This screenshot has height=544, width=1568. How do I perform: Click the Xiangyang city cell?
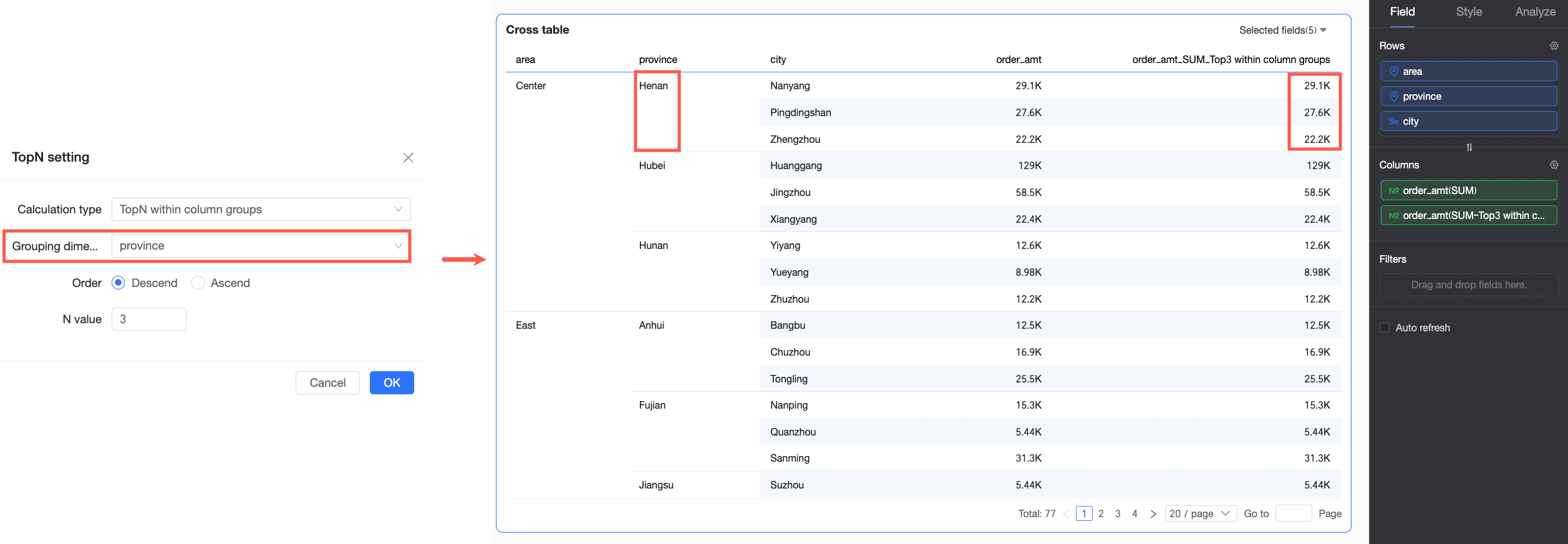coord(793,219)
